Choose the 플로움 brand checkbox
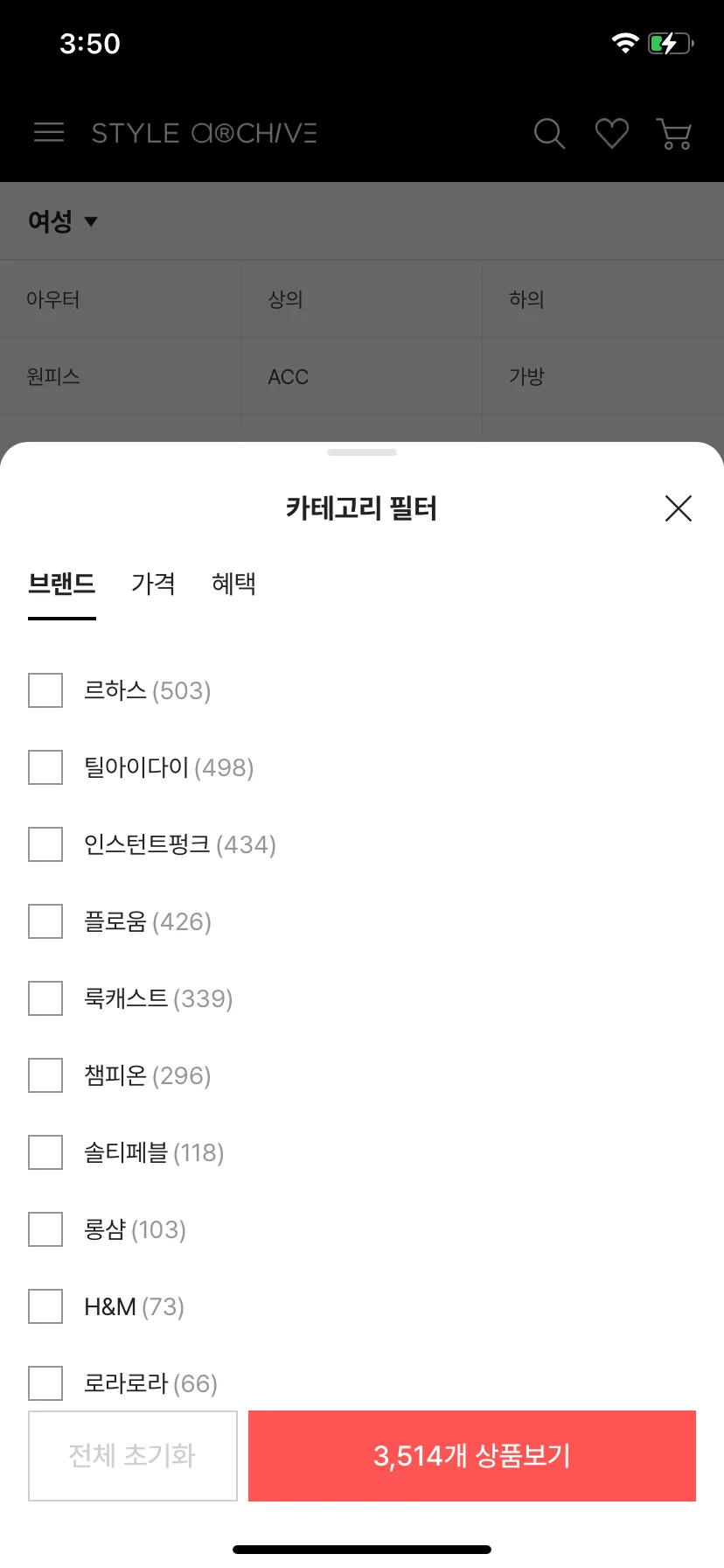This screenshot has width=724, height=1568. (45, 921)
